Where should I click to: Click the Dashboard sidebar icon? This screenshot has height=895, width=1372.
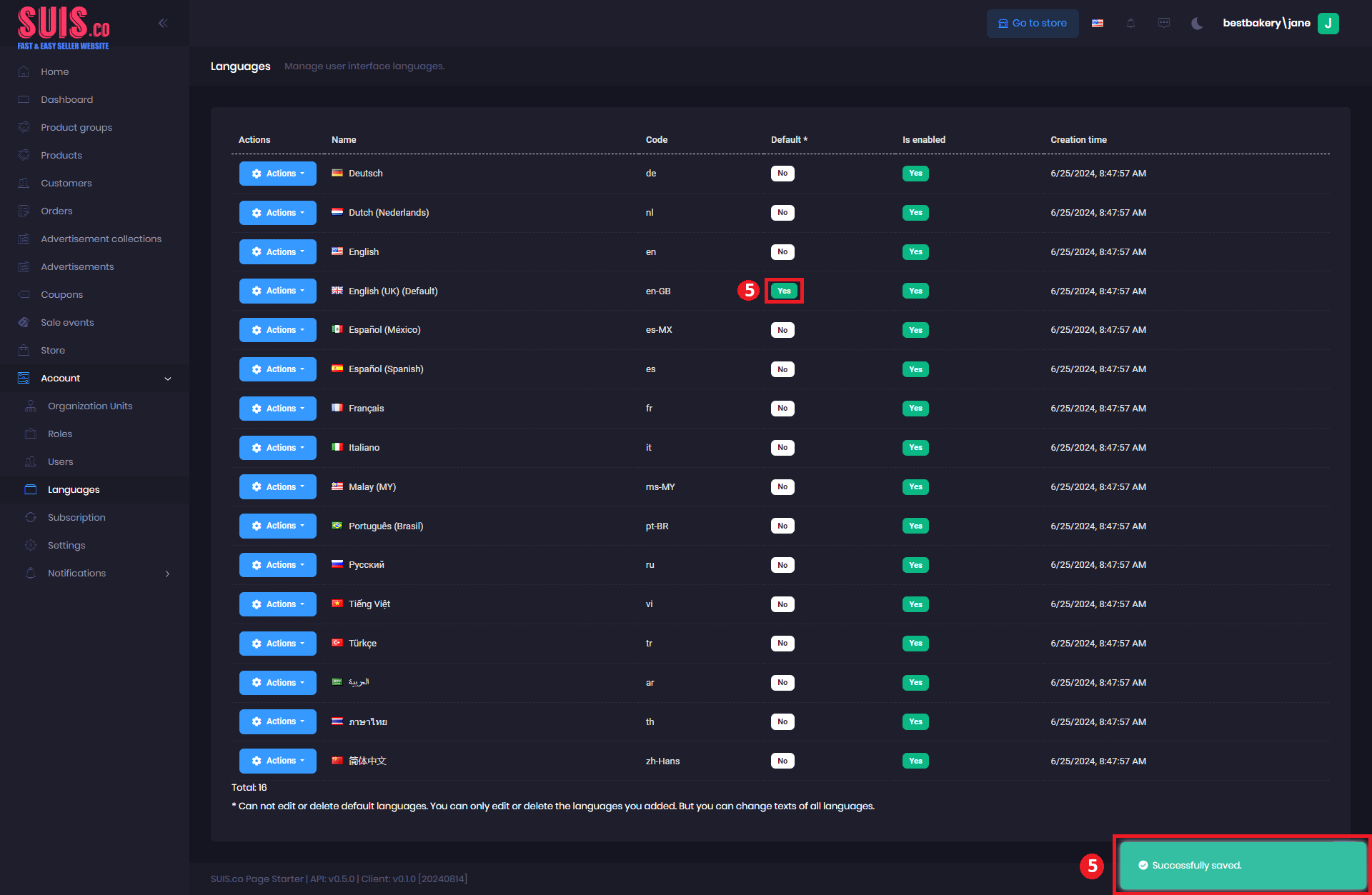coord(24,99)
